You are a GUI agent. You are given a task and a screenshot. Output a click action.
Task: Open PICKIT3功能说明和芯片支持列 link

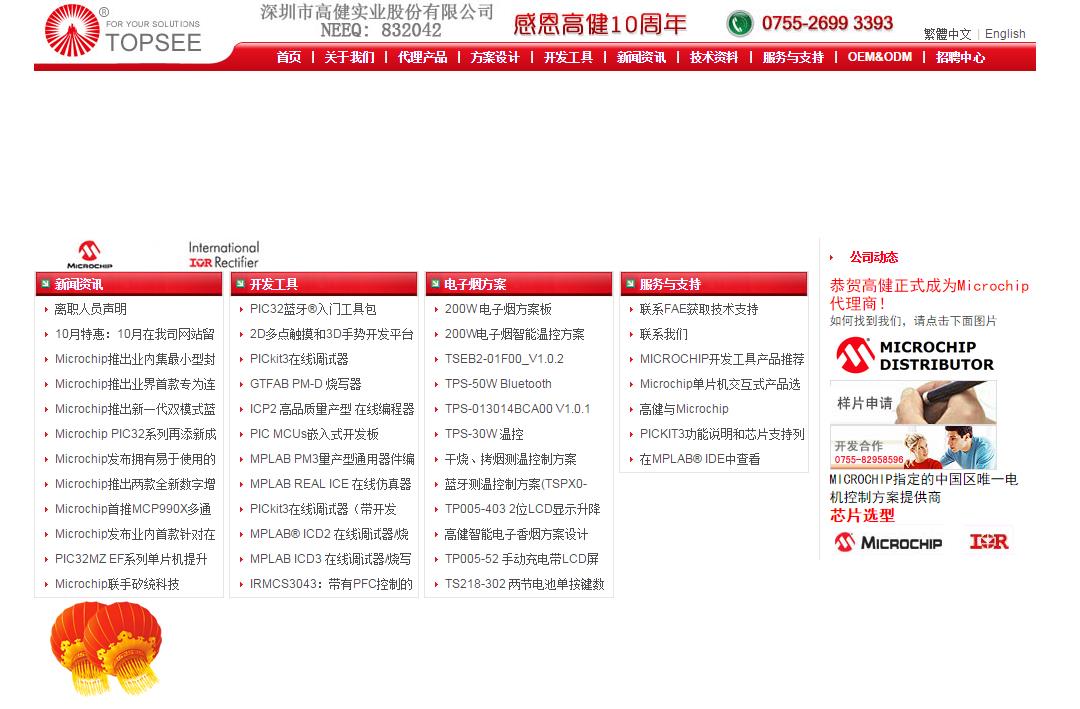point(722,434)
